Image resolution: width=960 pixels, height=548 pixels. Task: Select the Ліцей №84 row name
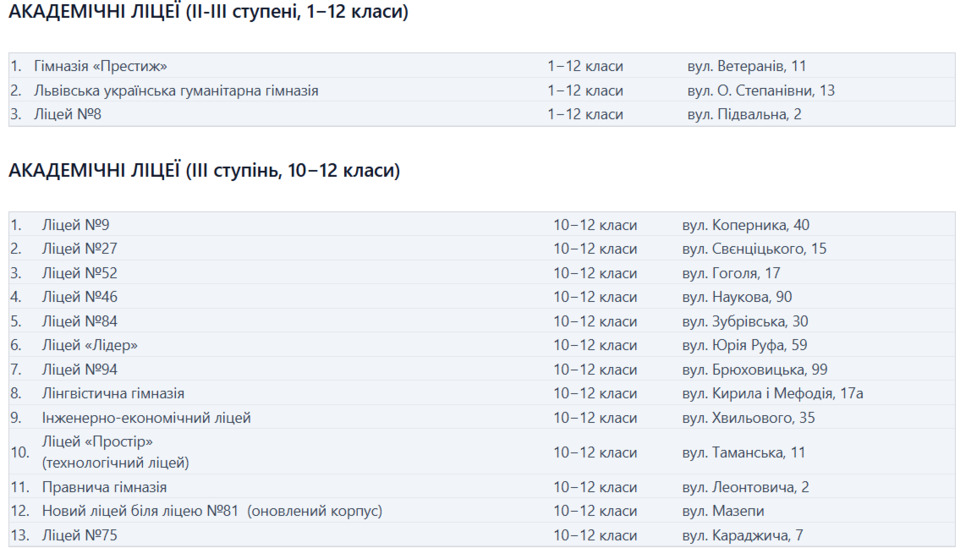(x=80, y=321)
